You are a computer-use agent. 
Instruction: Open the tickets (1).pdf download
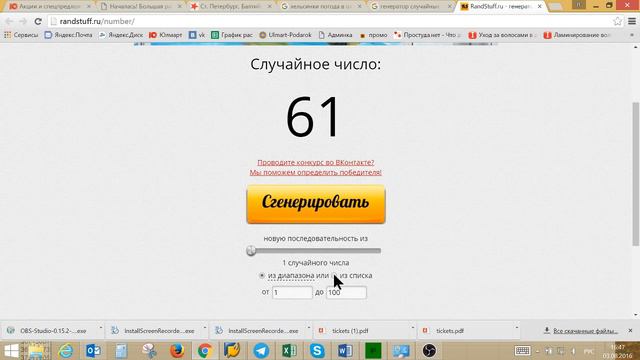point(350,331)
